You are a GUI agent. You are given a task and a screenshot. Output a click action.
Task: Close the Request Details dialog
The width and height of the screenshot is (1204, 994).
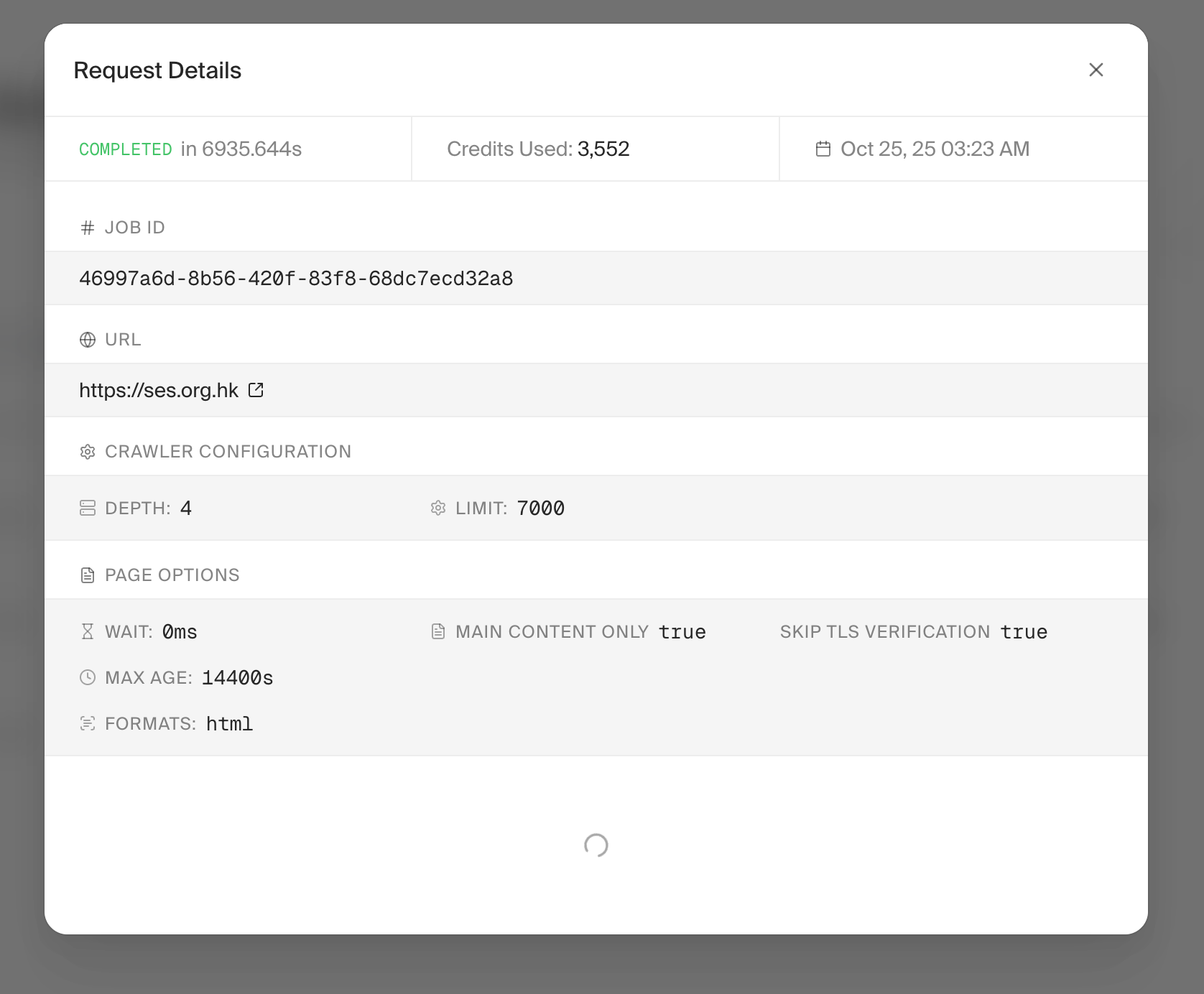1096,70
